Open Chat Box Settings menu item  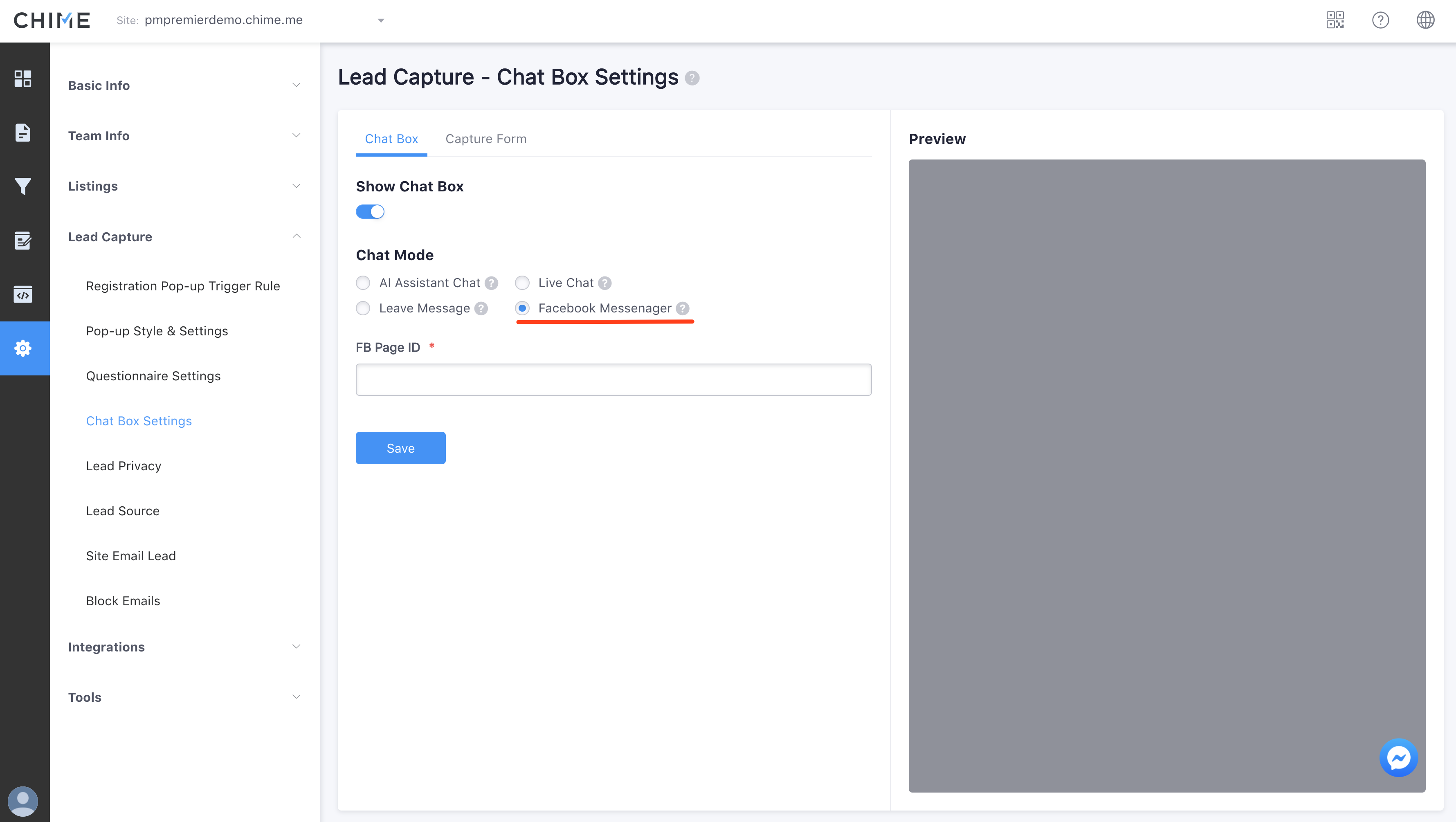[139, 421]
